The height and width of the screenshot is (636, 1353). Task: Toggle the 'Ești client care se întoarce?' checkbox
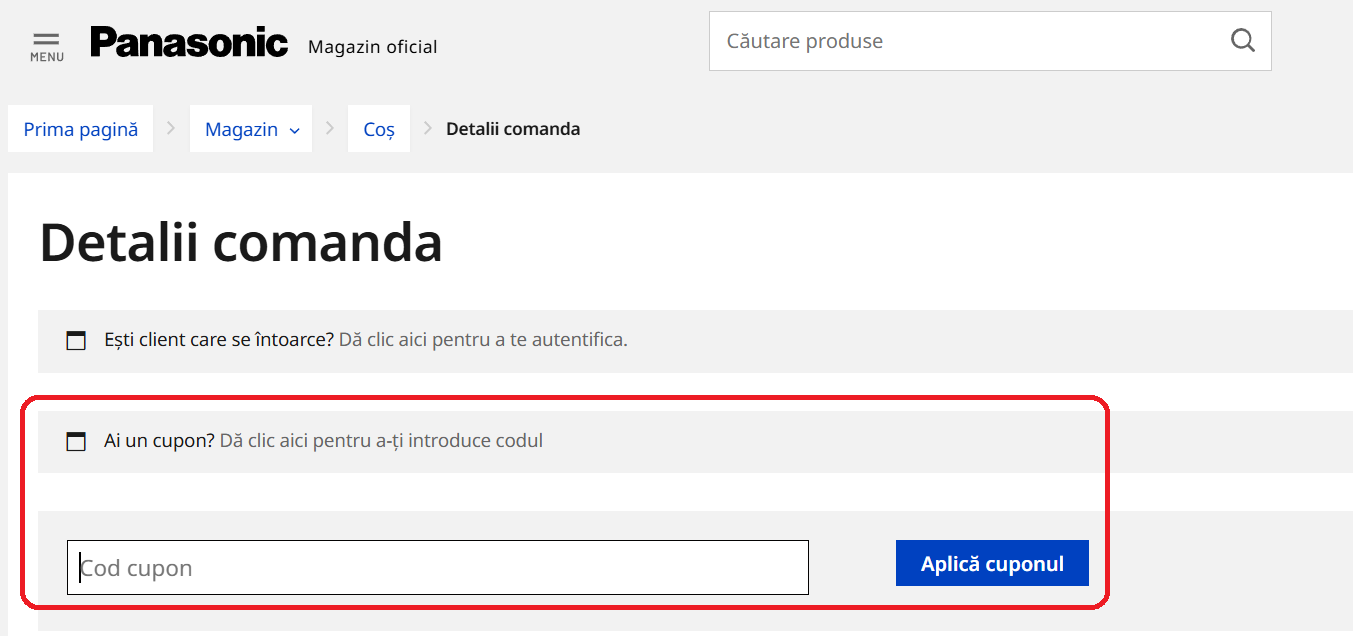(75, 340)
